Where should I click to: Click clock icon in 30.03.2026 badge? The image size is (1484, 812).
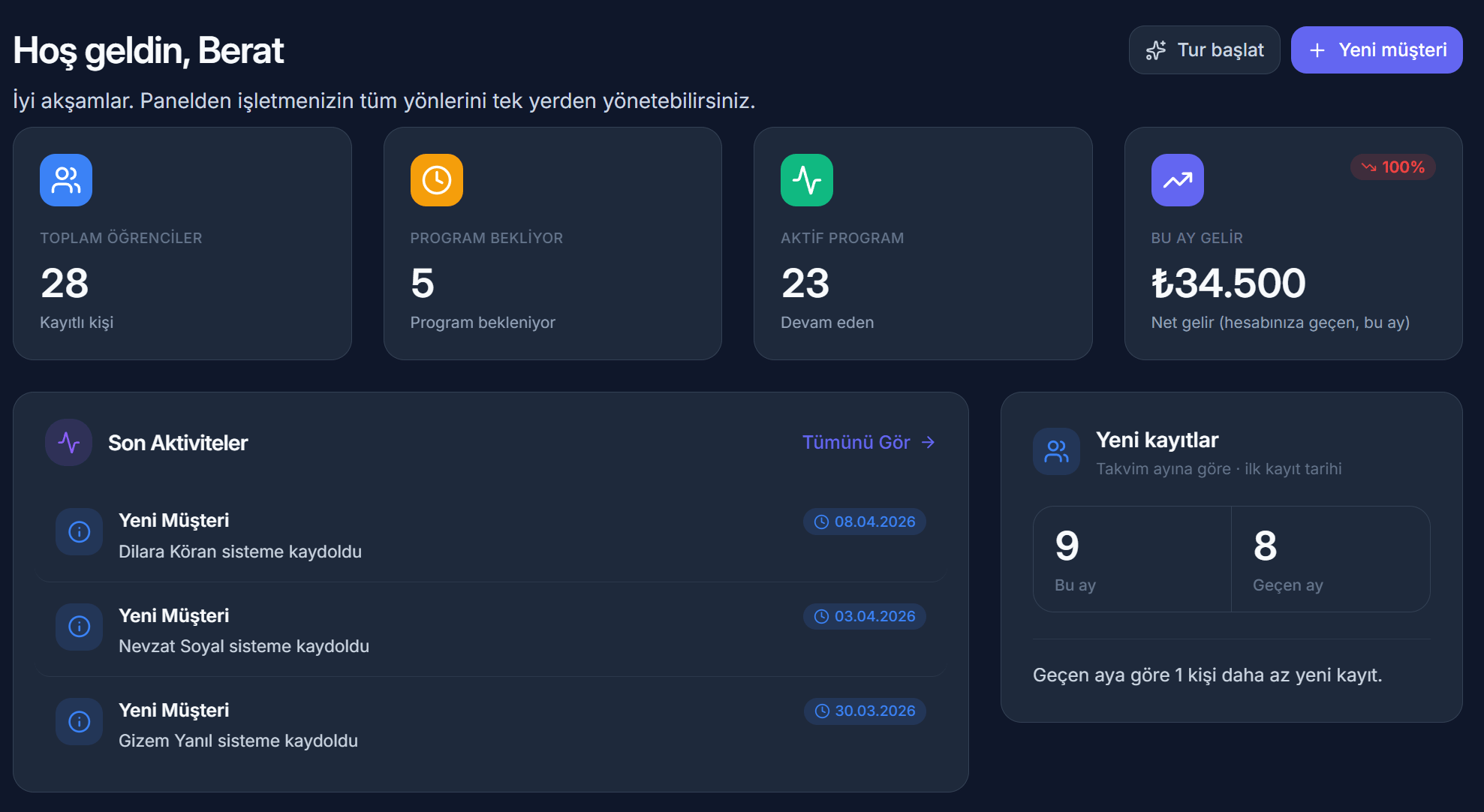pyautogui.click(x=823, y=711)
